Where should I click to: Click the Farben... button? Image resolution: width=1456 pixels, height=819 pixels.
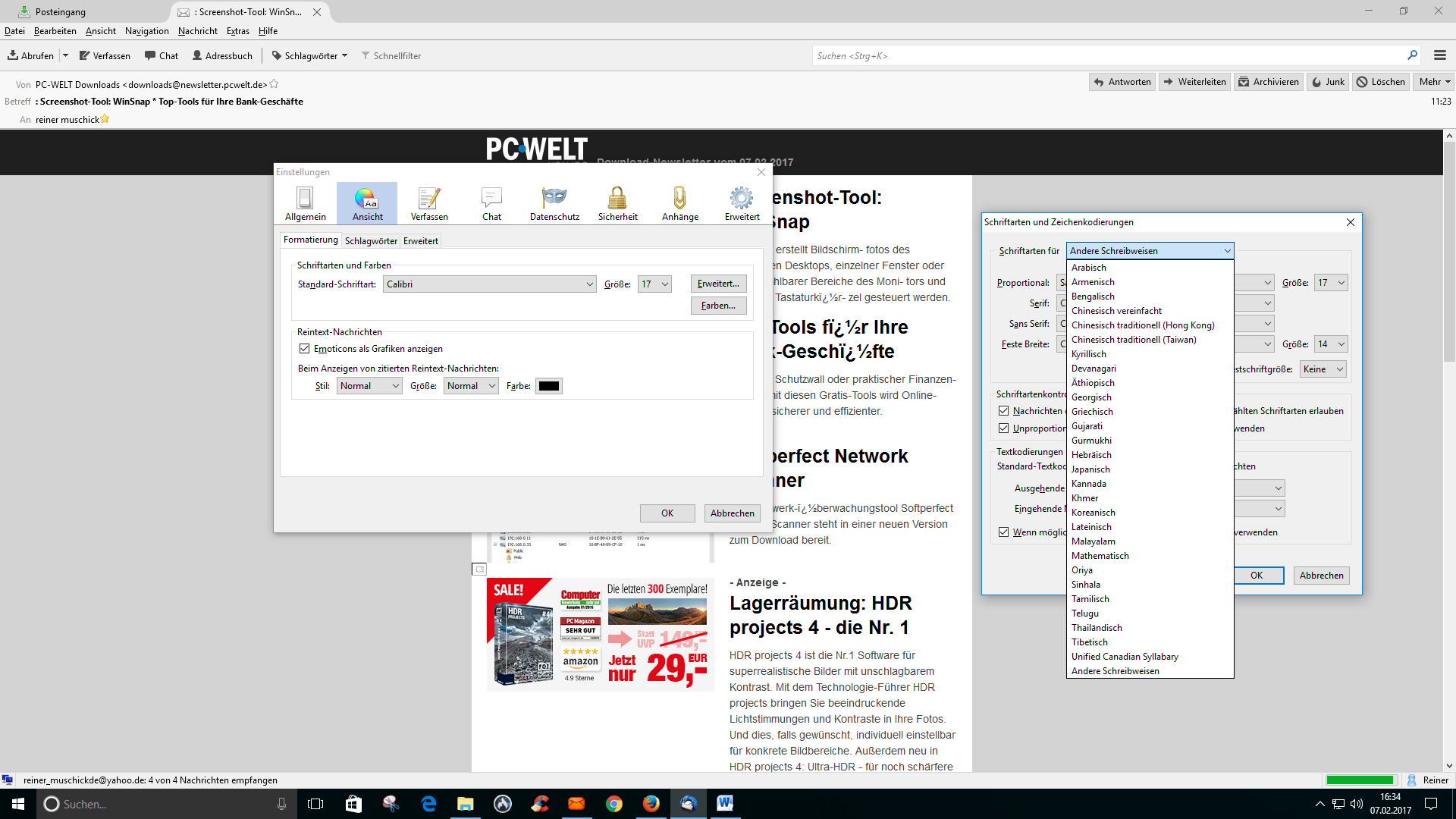[x=718, y=306]
